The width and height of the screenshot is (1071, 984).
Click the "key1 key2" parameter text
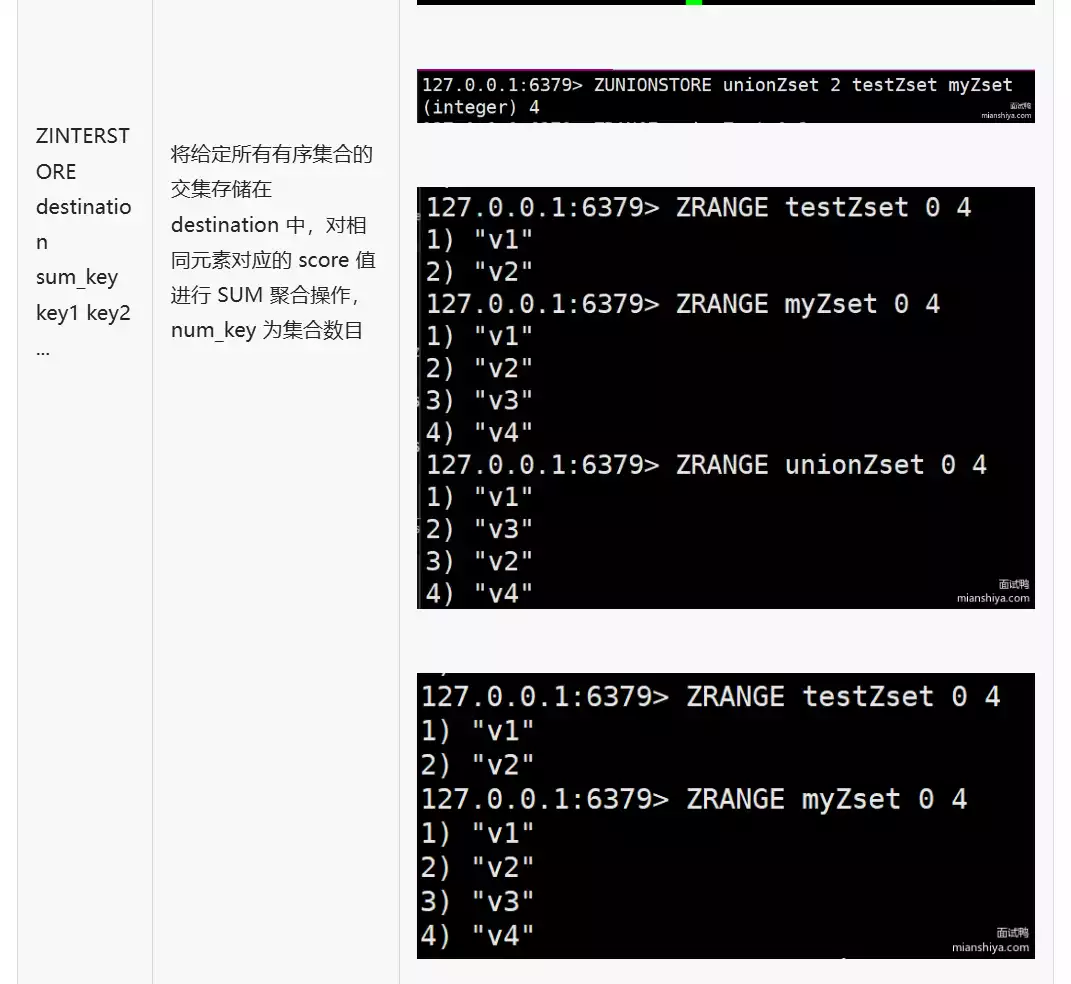pos(83,313)
